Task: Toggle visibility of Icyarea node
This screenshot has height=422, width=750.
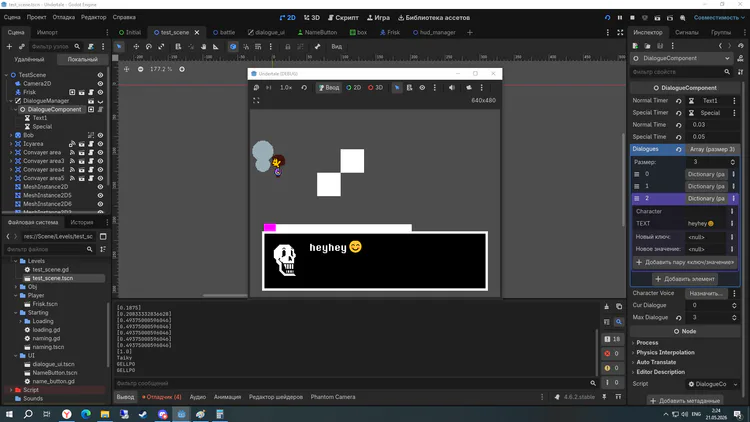Action: click(x=100, y=144)
